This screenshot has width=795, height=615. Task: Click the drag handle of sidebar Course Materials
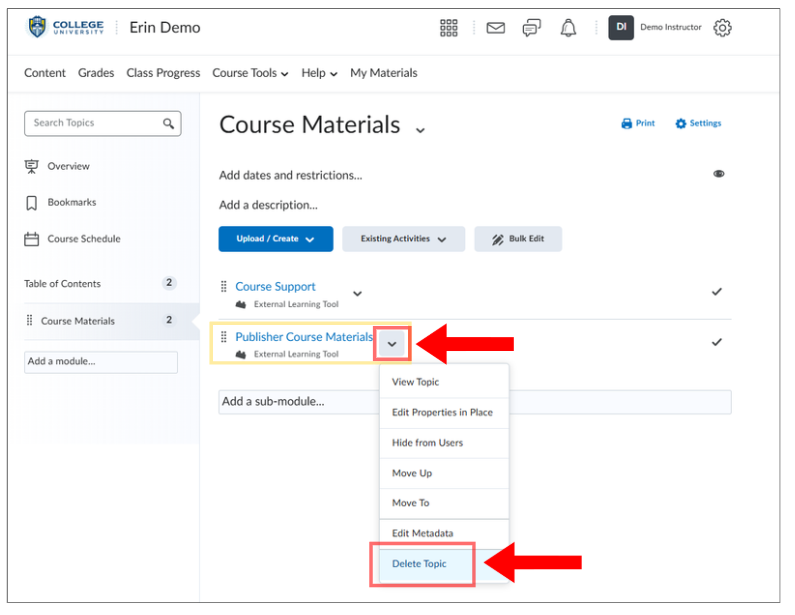pyautogui.click(x=29, y=320)
